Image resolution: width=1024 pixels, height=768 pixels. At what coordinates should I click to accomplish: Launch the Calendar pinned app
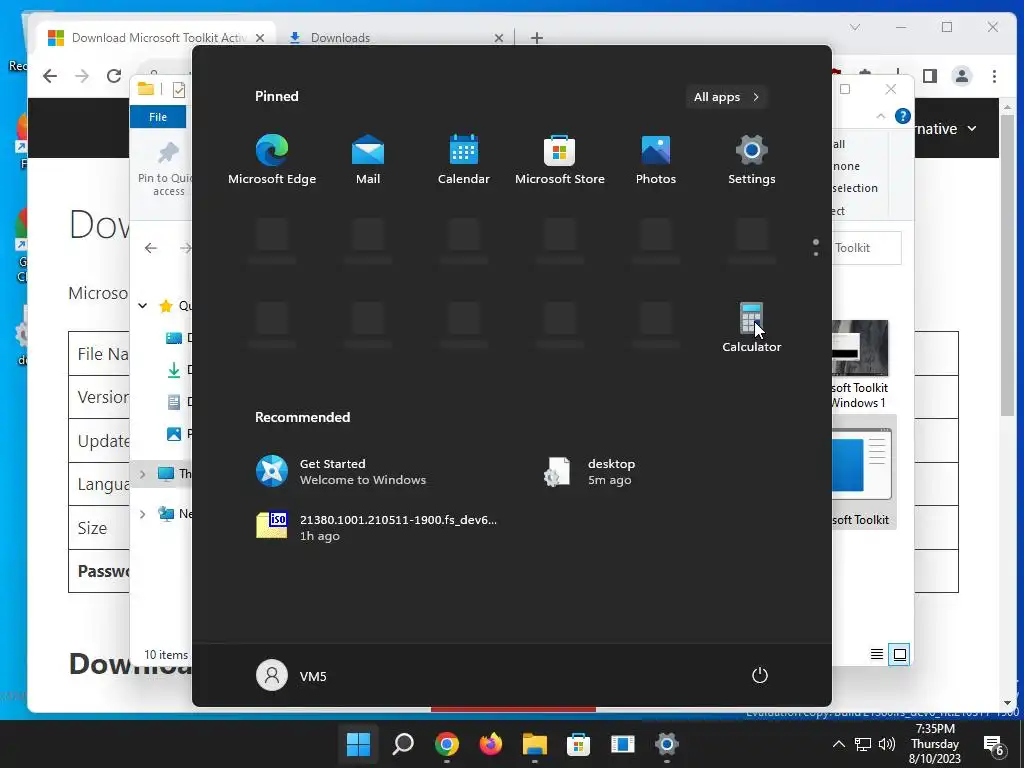464,159
